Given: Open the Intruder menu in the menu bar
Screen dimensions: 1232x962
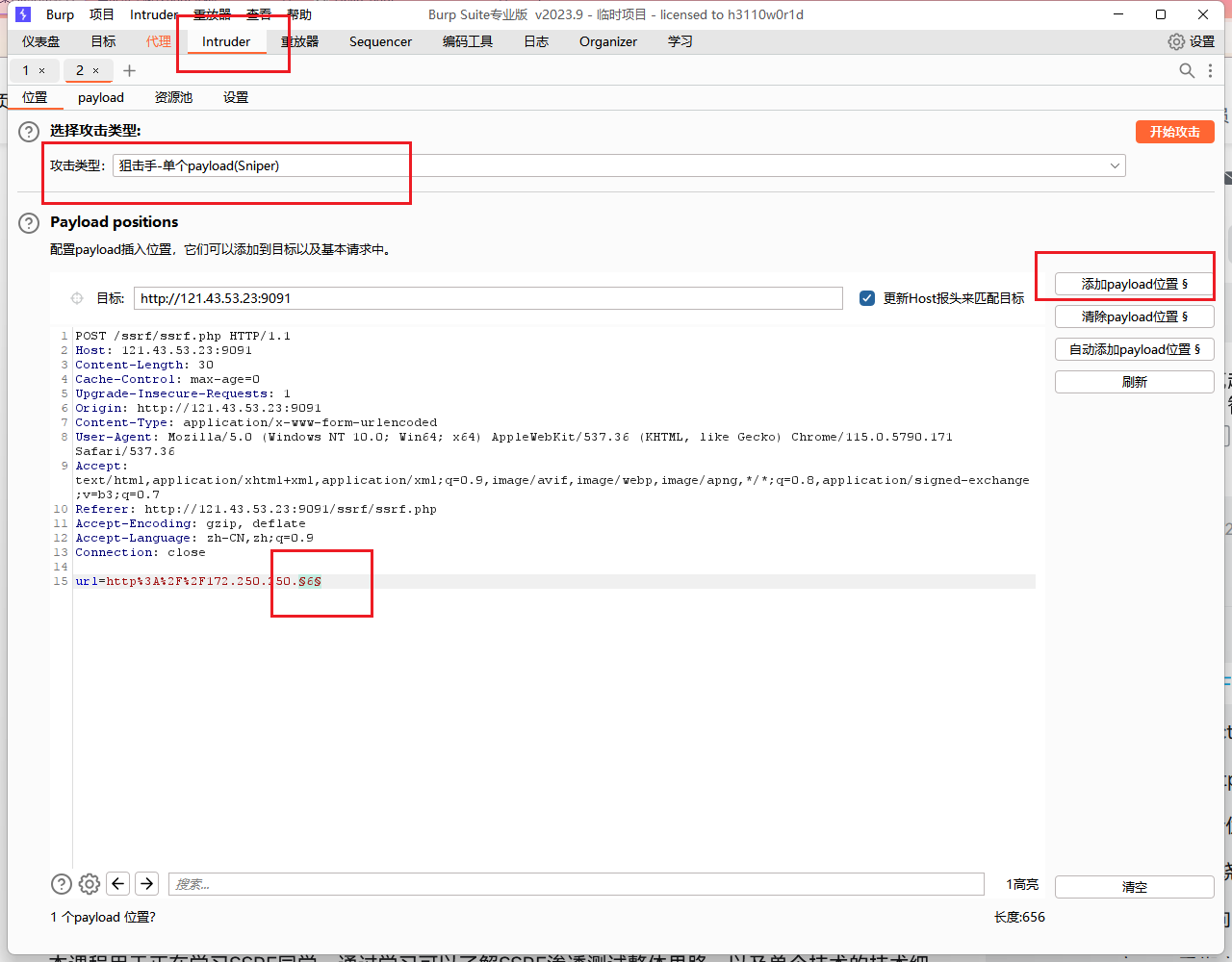Looking at the screenshot, I should (154, 14).
